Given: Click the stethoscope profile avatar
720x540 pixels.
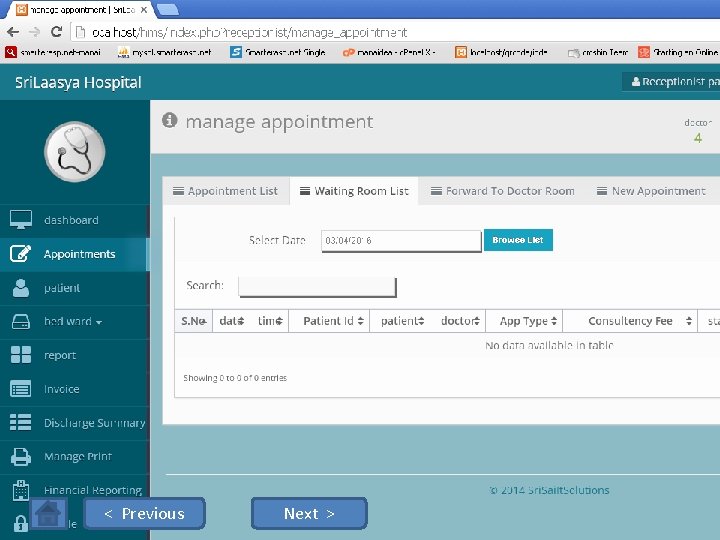Looking at the screenshot, I should (x=74, y=152).
